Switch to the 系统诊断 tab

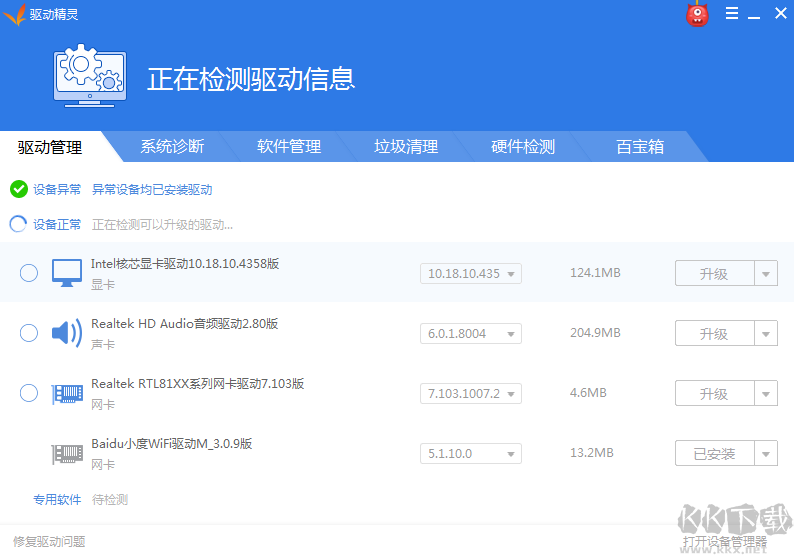coord(172,147)
